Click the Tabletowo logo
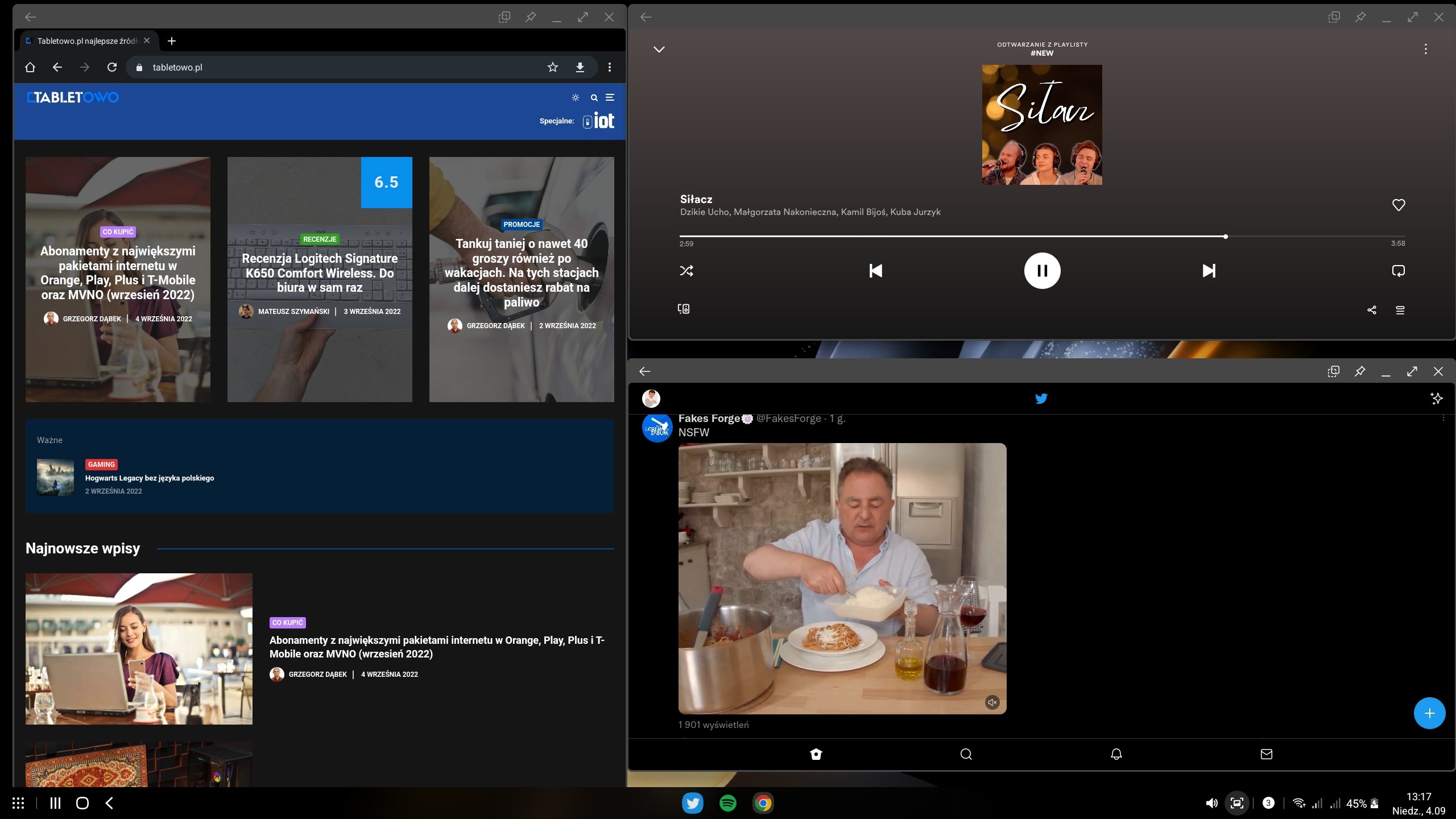1456x819 pixels. coord(73,97)
